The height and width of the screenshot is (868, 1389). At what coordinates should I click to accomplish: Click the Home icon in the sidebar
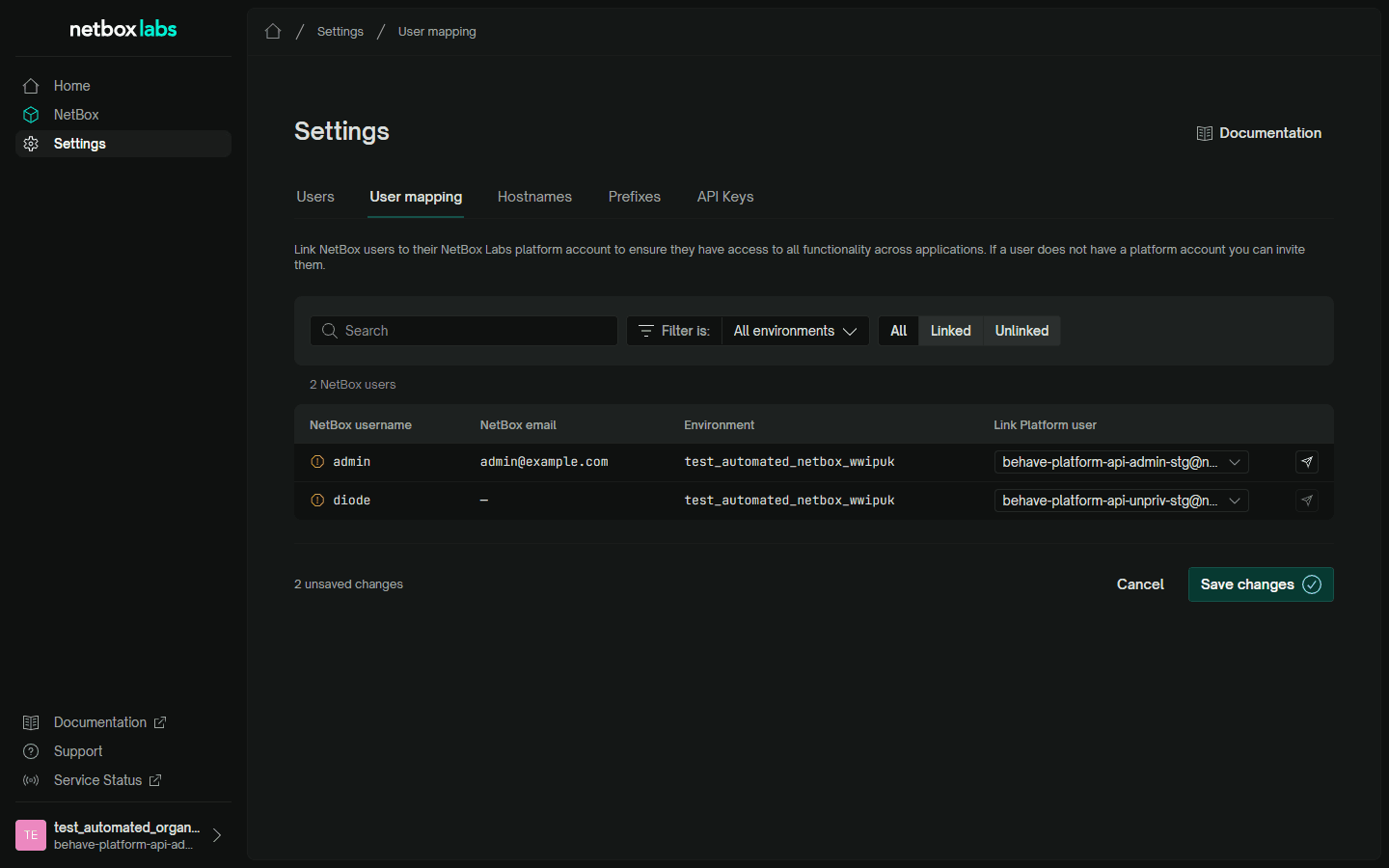[x=31, y=86]
